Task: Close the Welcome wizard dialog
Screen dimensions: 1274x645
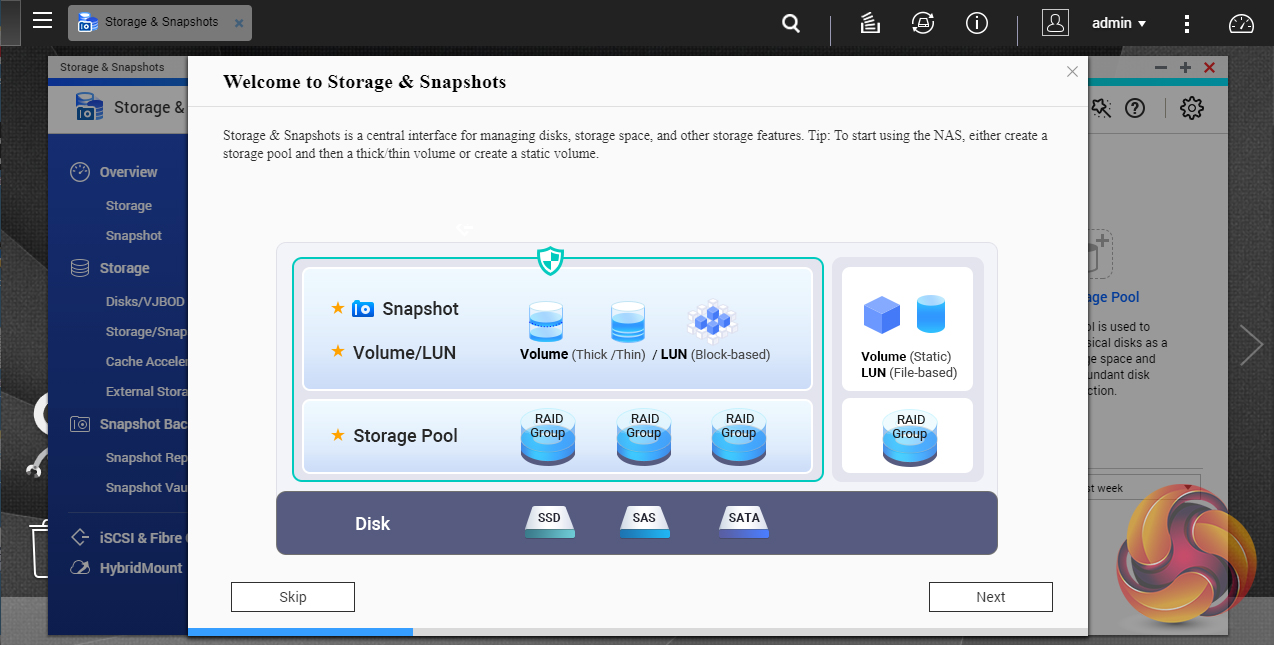Action: pos(1072,72)
